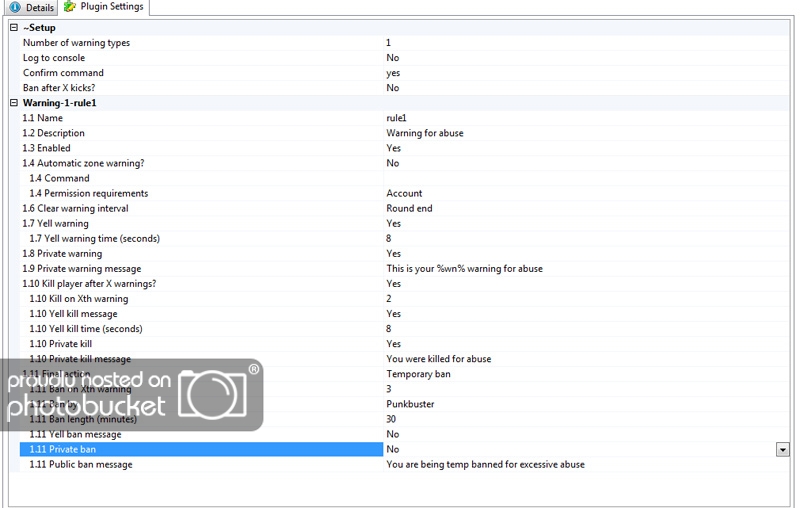The height and width of the screenshot is (508, 800).
Task: Edit the 1.1 Name value field
Action: [396, 118]
